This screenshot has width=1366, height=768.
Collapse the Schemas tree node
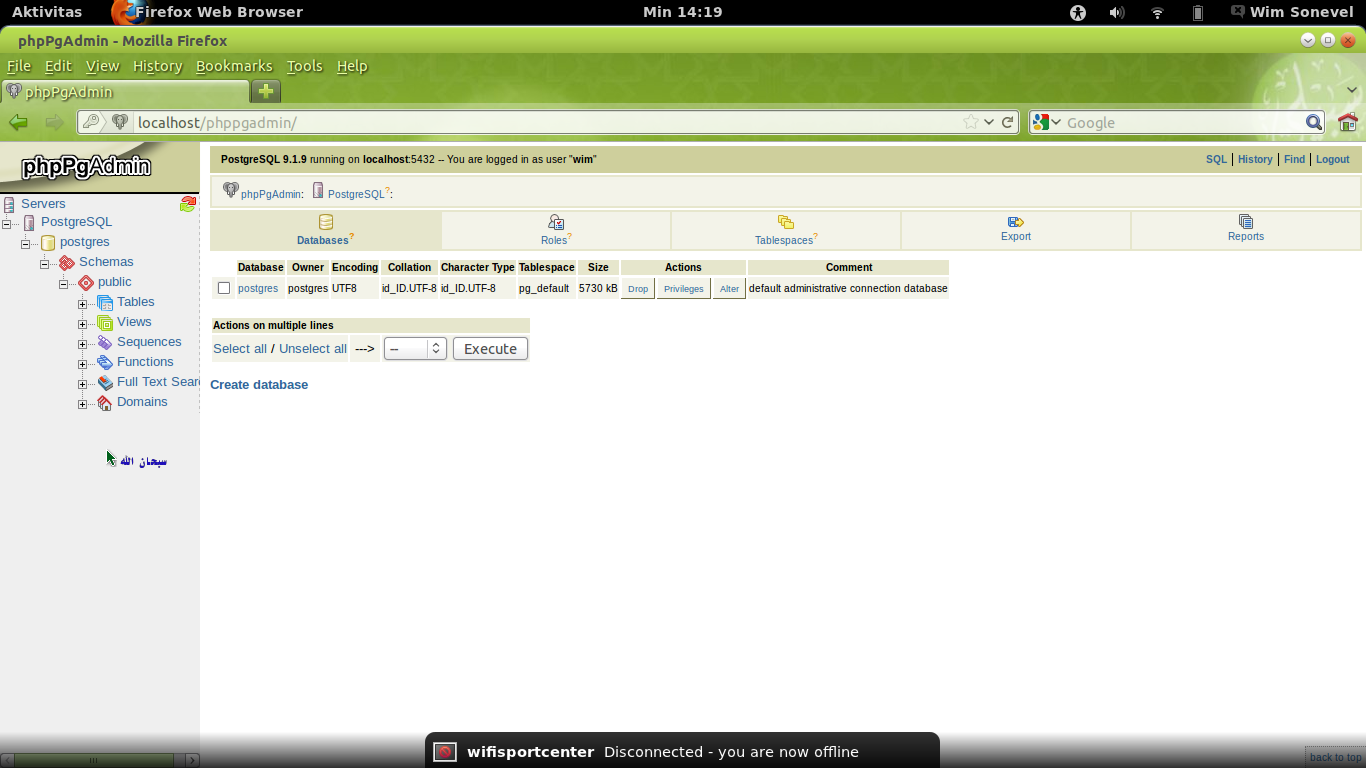click(45, 263)
